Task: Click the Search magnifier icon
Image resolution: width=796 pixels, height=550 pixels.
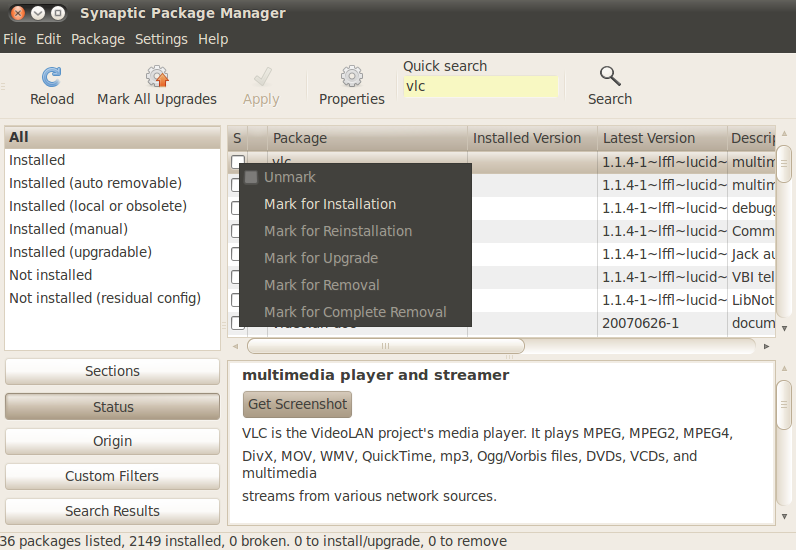Action: pos(610,77)
